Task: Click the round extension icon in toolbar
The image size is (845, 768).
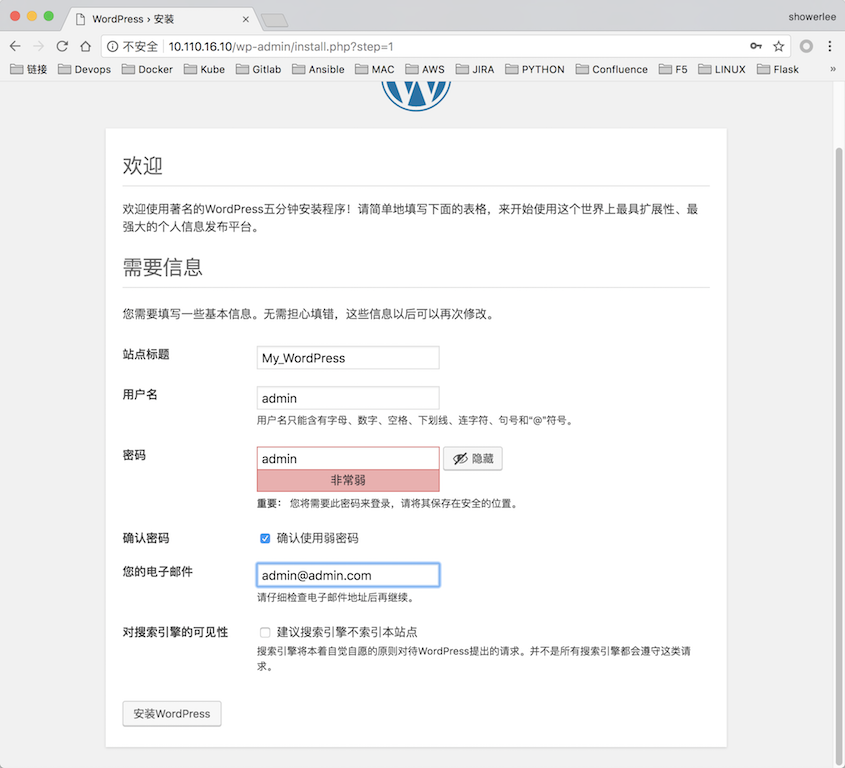Action: click(806, 46)
